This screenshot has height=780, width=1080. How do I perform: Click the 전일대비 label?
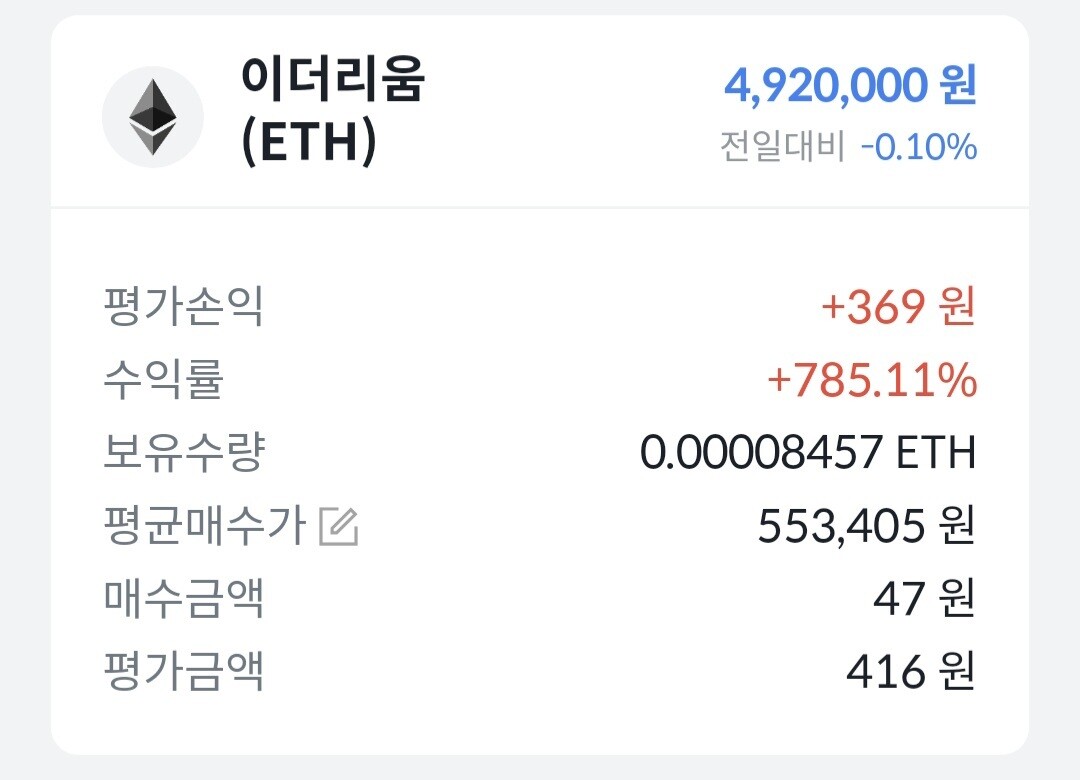click(782, 148)
